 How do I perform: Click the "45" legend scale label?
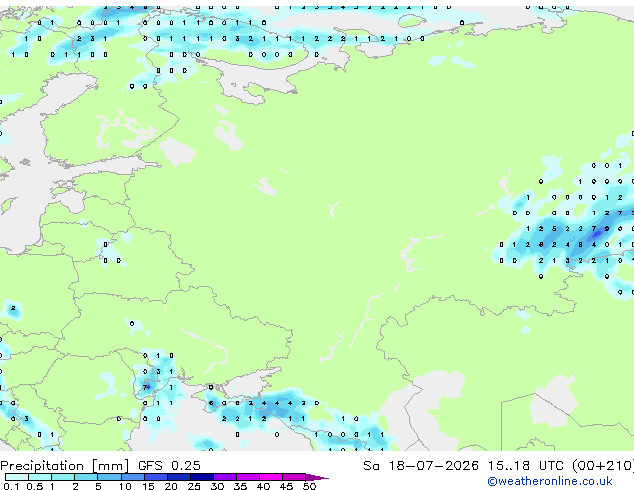point(286,486)
